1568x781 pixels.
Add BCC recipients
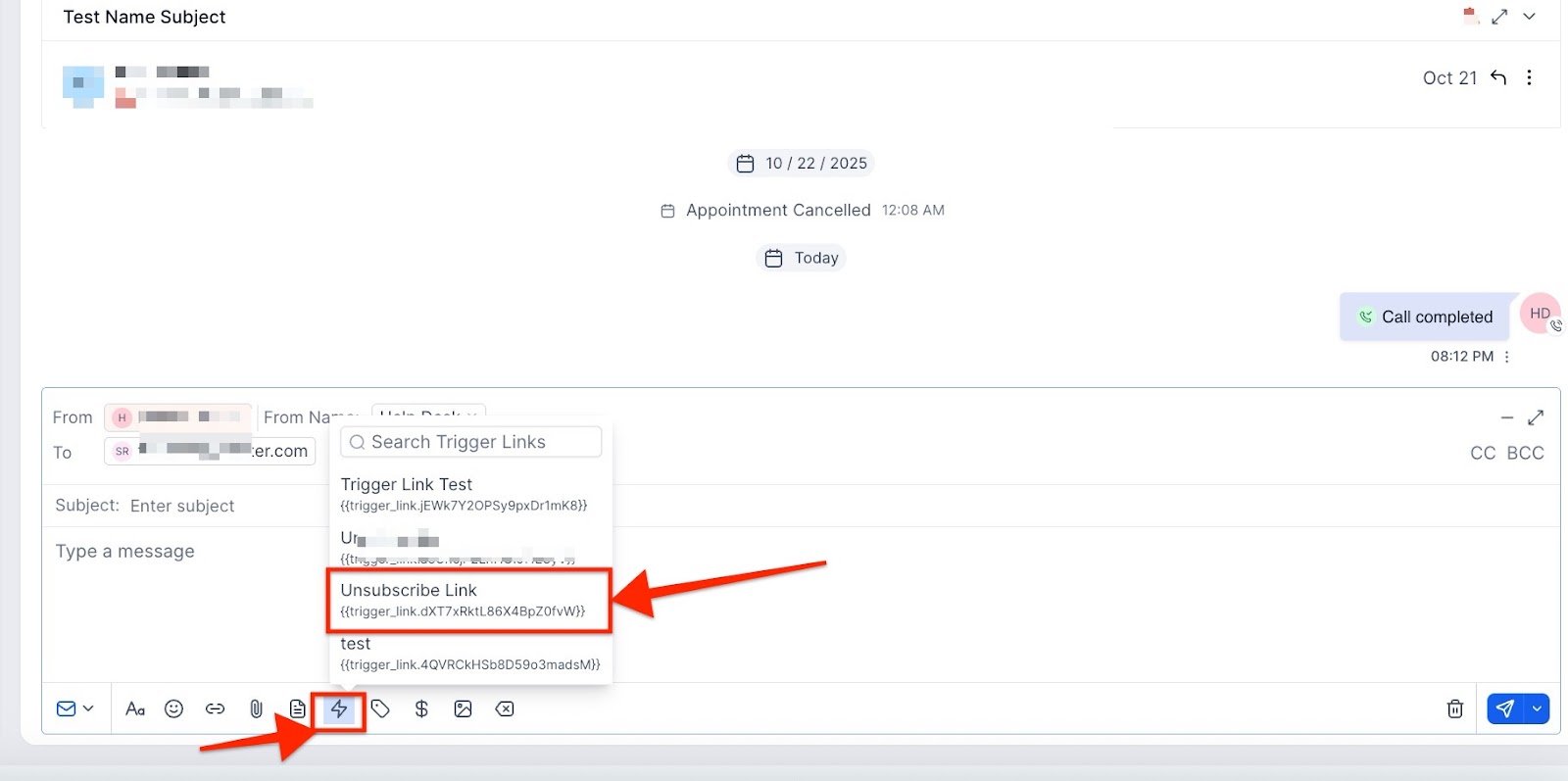[1525, 453]
